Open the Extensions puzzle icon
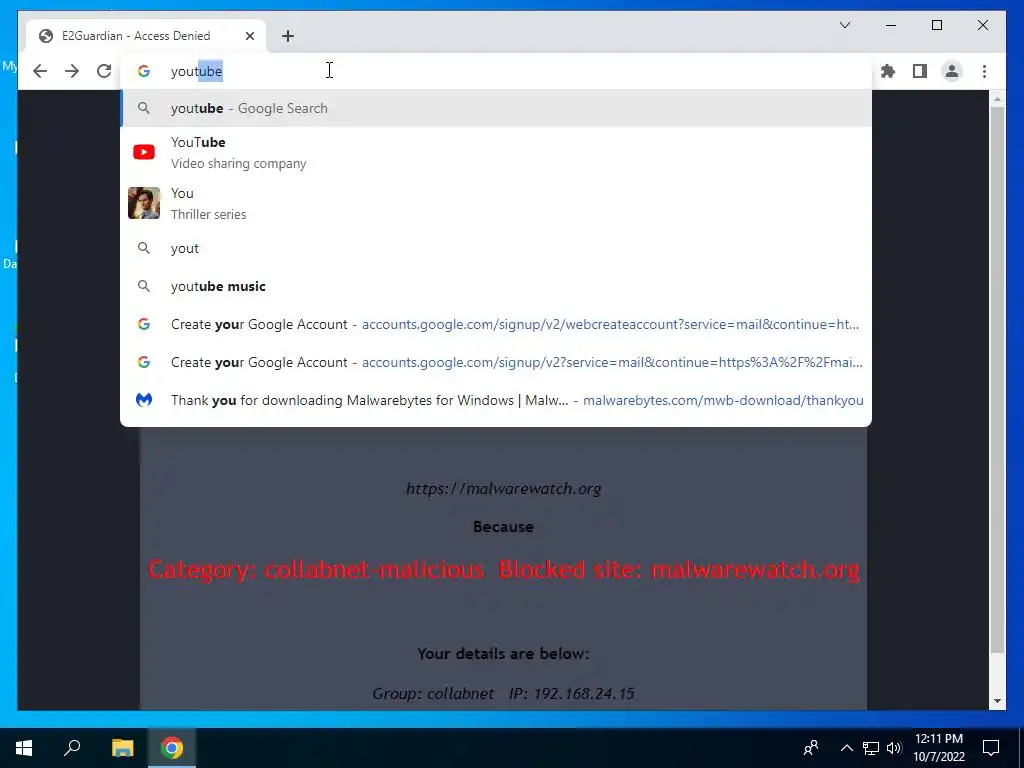 888,71
